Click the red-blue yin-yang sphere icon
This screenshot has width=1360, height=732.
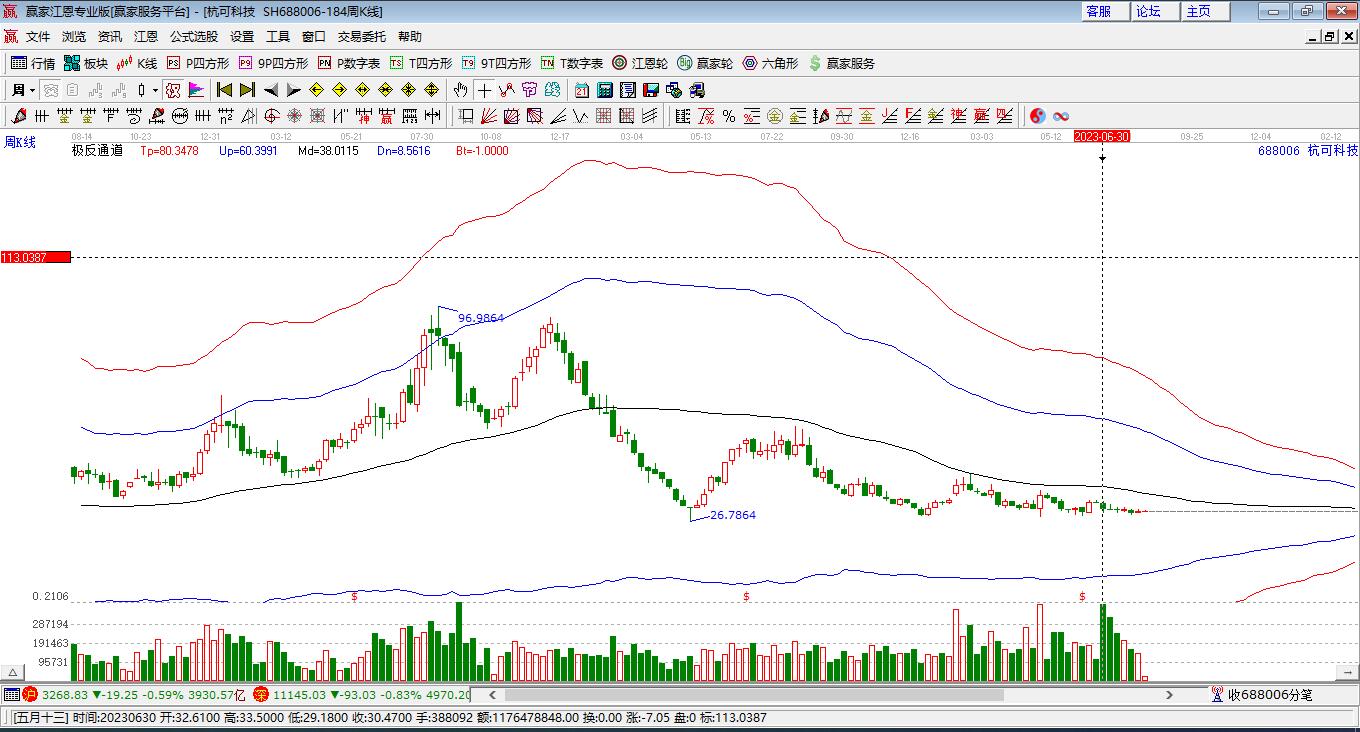(1037, 116)
